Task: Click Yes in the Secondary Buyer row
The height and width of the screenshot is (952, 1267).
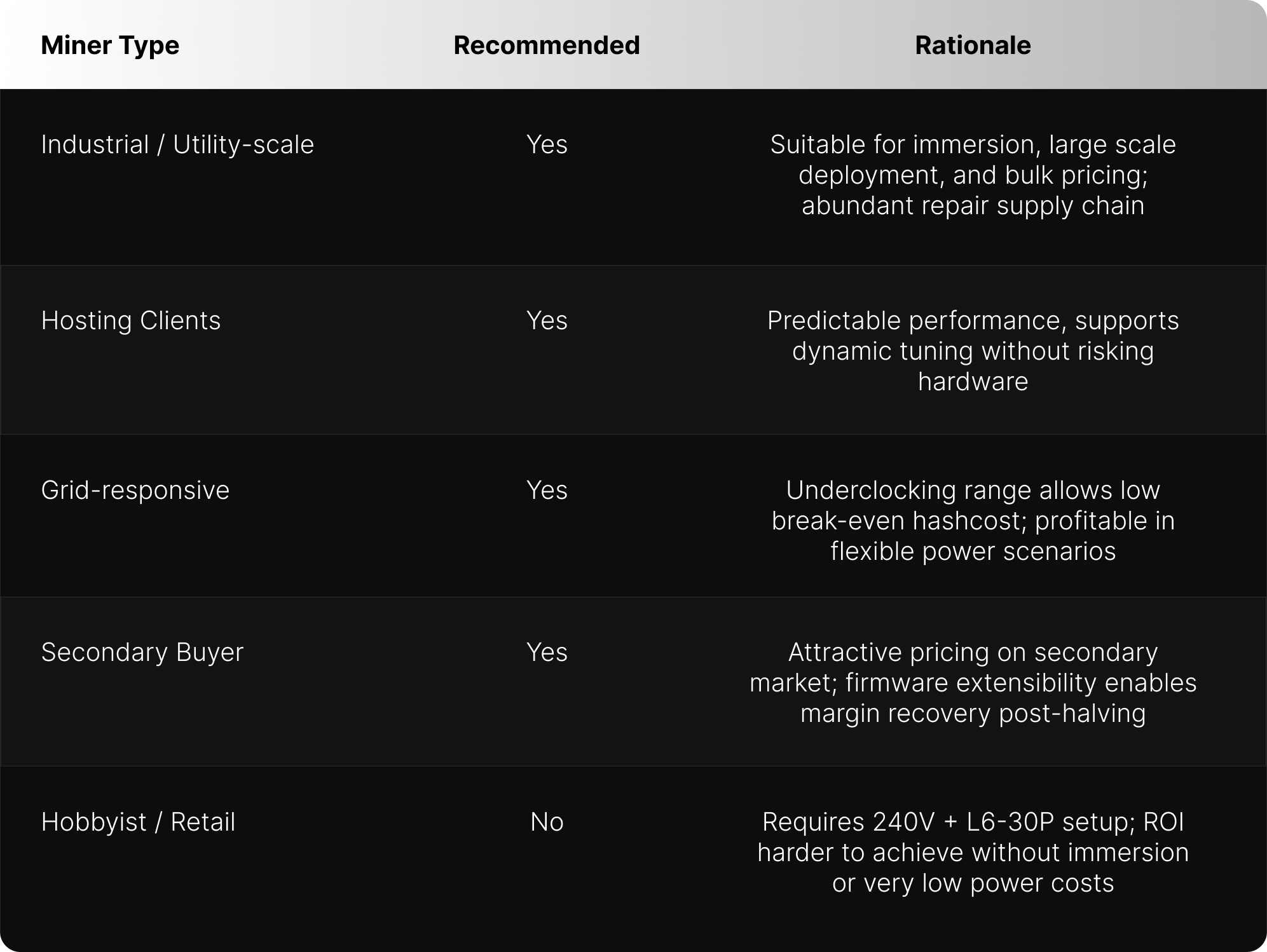Action: tap(547, 653)
